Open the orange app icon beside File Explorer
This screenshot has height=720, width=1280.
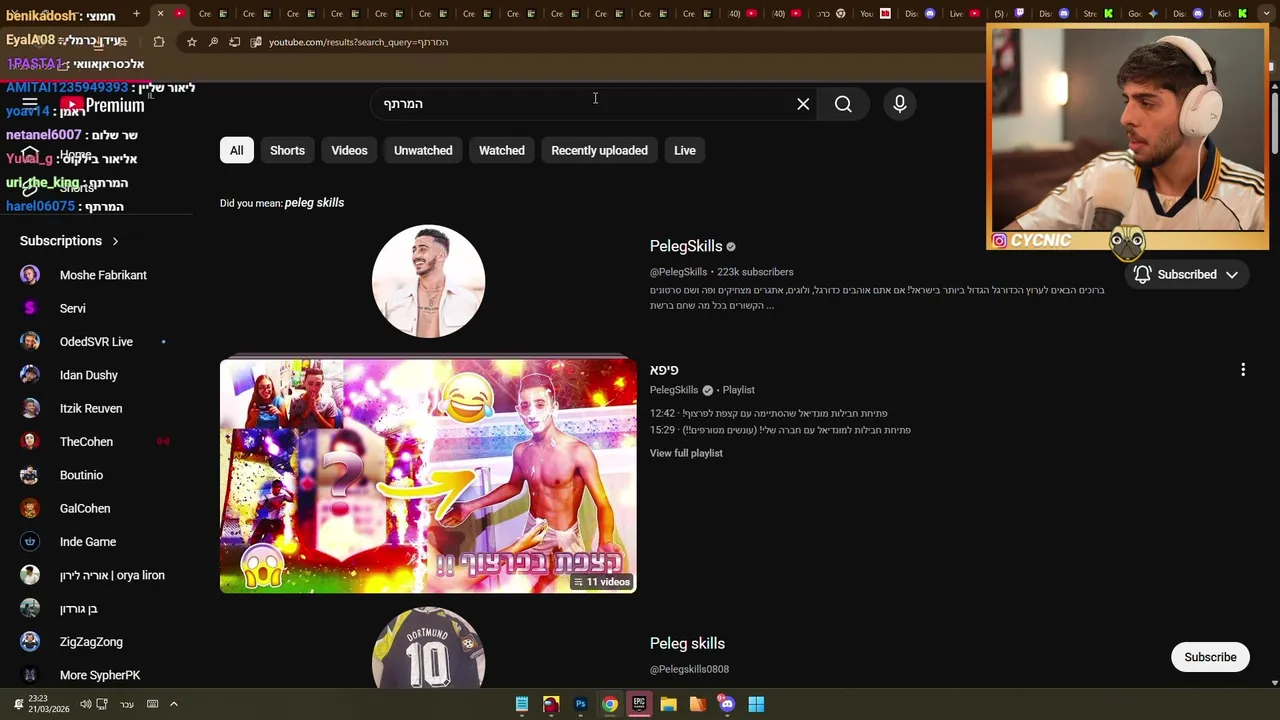tap(697, 704)
